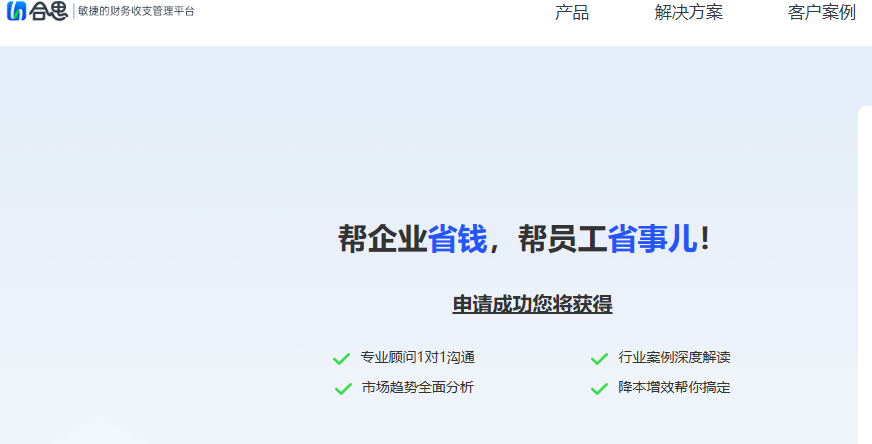Click the text 专业顾问1对1沟通
The width and height of the screenshot is (872, 444).
pos(418,357)
